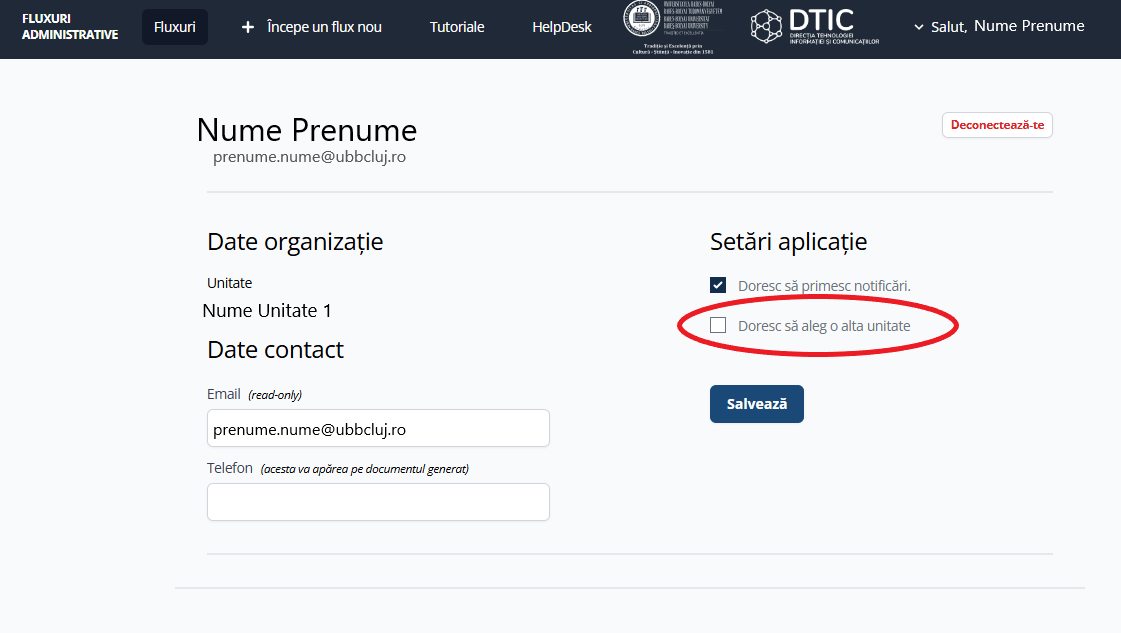Select Începe un flux nou menu text
Screen dimensions: 1121x633
324,27
